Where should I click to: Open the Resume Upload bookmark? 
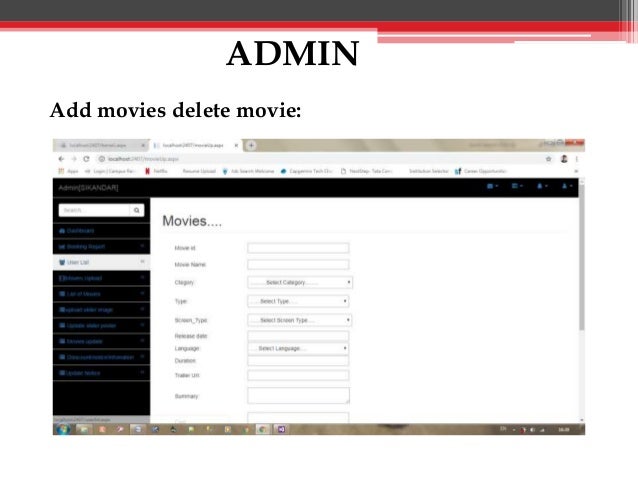click(199, 171)
